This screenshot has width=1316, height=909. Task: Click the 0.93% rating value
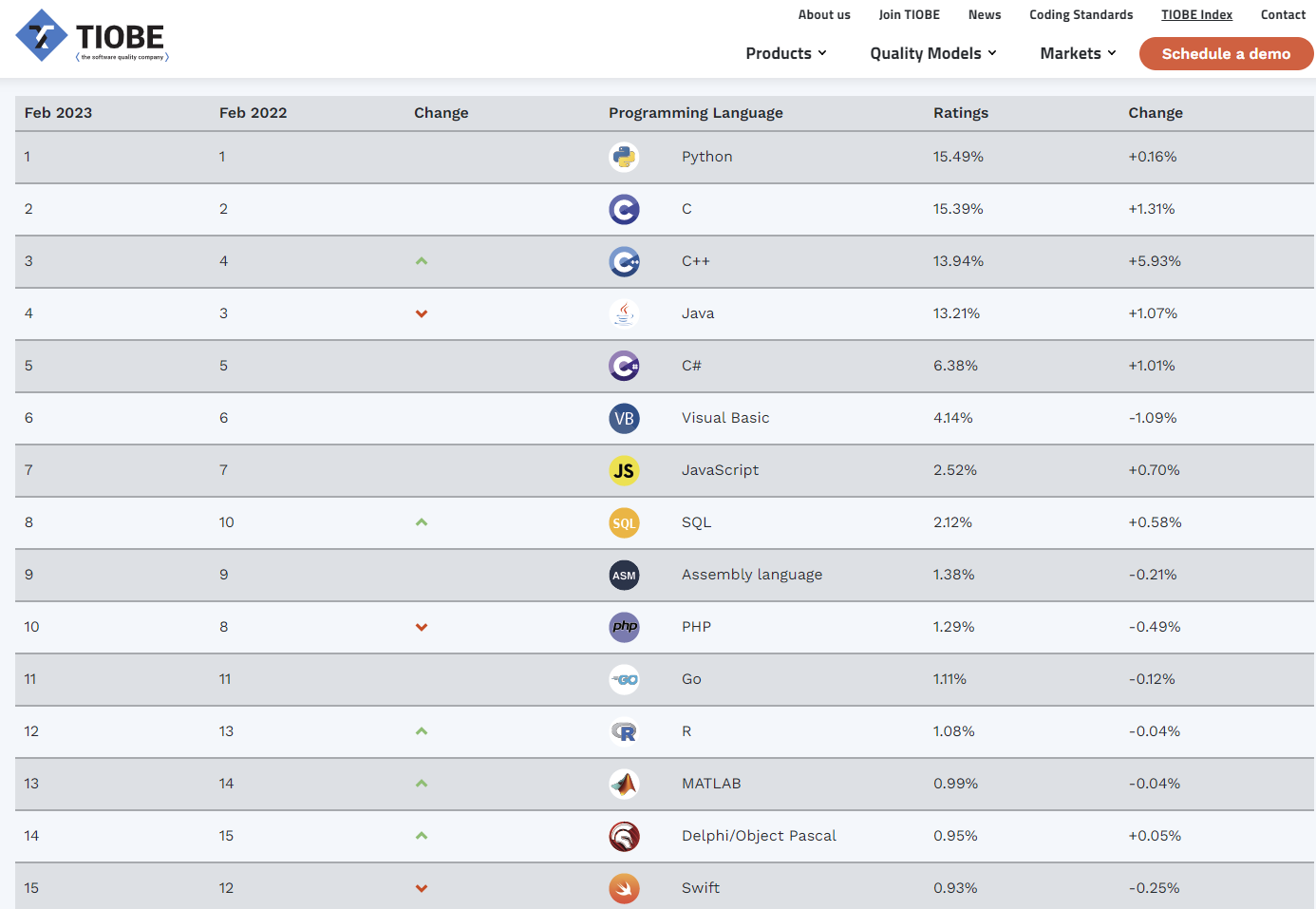(x=955, y=888)
